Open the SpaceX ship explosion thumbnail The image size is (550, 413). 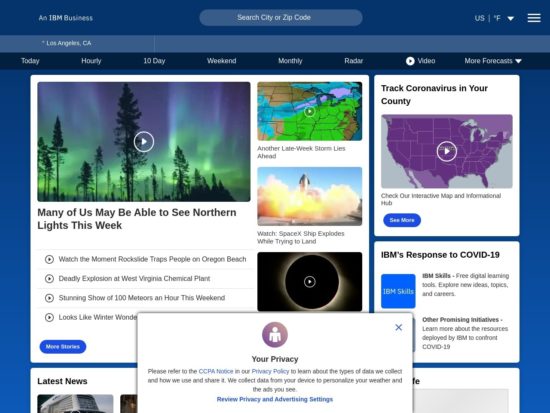309,196
